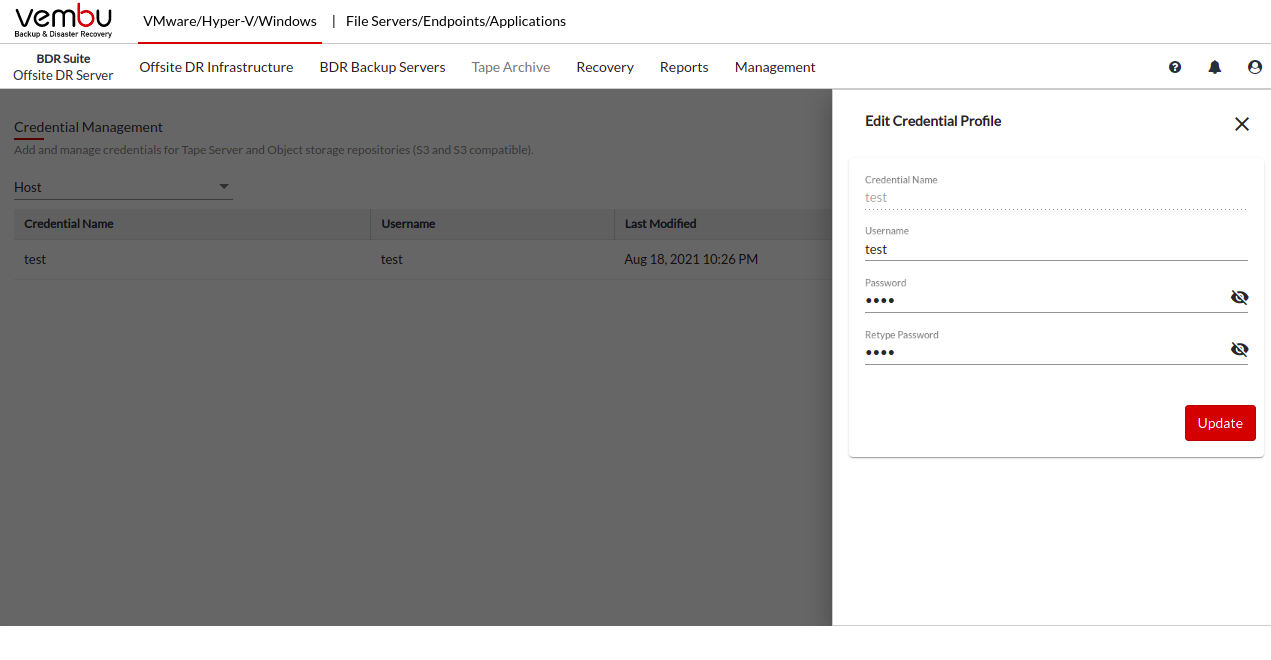Screen dimensions: 1271x660
Task: Open the notifications bell icon
Action: [x=1215, y=67]
